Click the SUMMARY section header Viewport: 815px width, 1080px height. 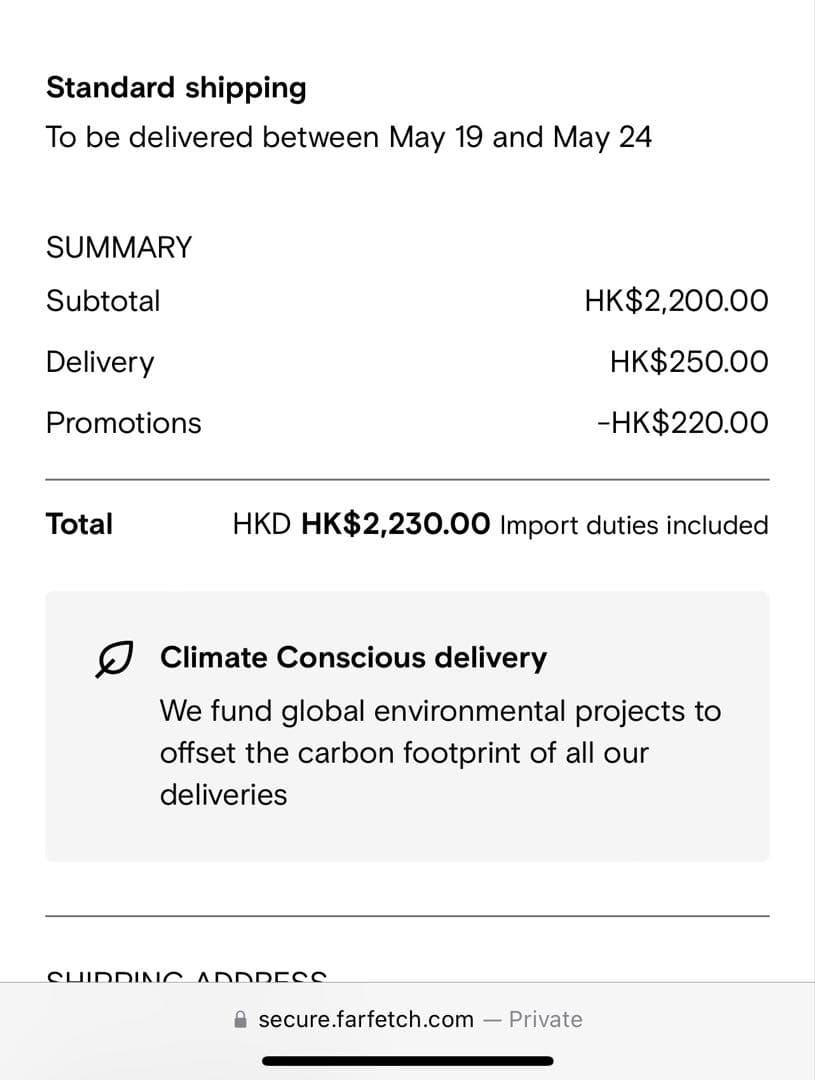point(119,247)
